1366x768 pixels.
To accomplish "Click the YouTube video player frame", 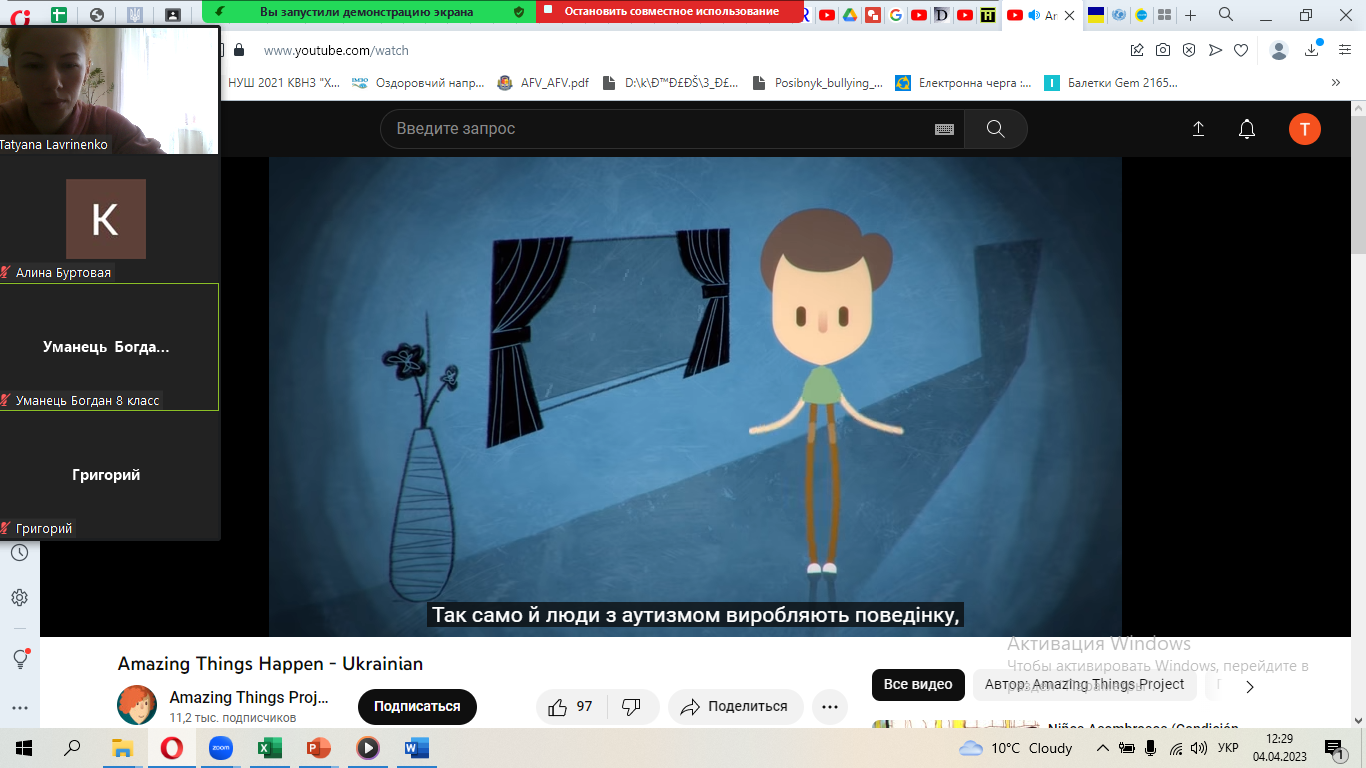I will point(695,396).
